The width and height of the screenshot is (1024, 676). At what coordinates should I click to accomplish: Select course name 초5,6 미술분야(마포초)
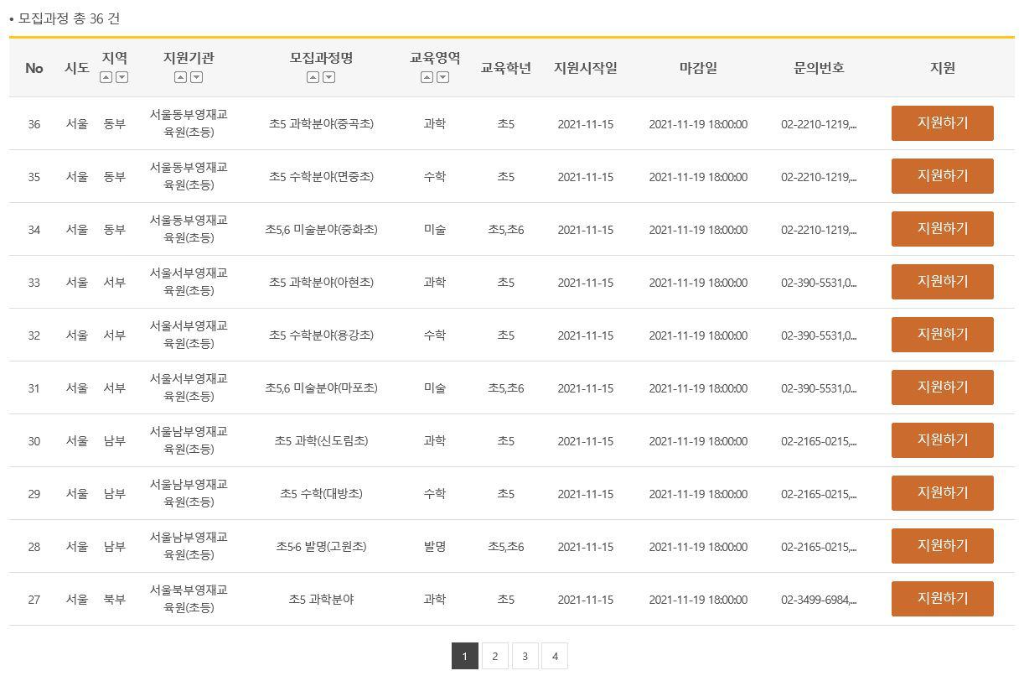click(x=321, y=389)
